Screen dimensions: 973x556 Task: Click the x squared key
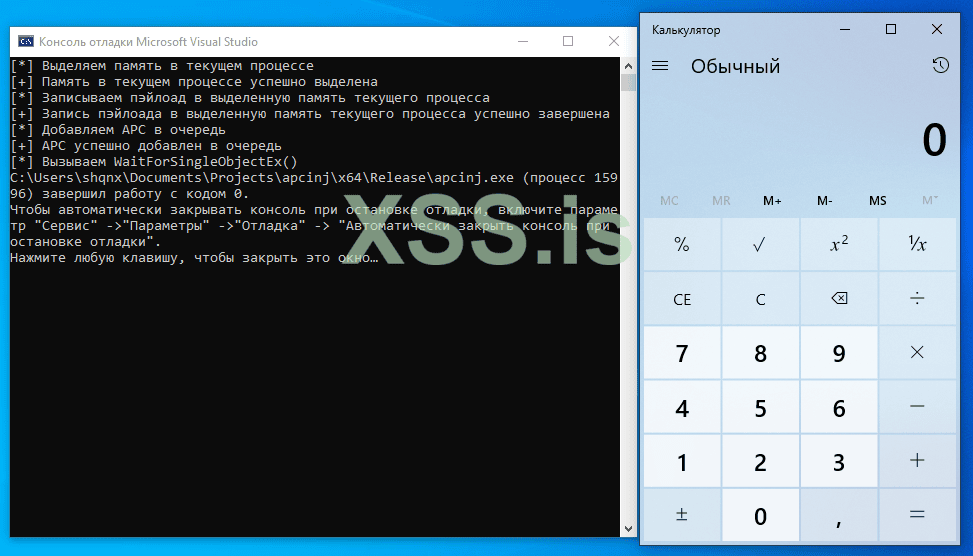[839, 244]
